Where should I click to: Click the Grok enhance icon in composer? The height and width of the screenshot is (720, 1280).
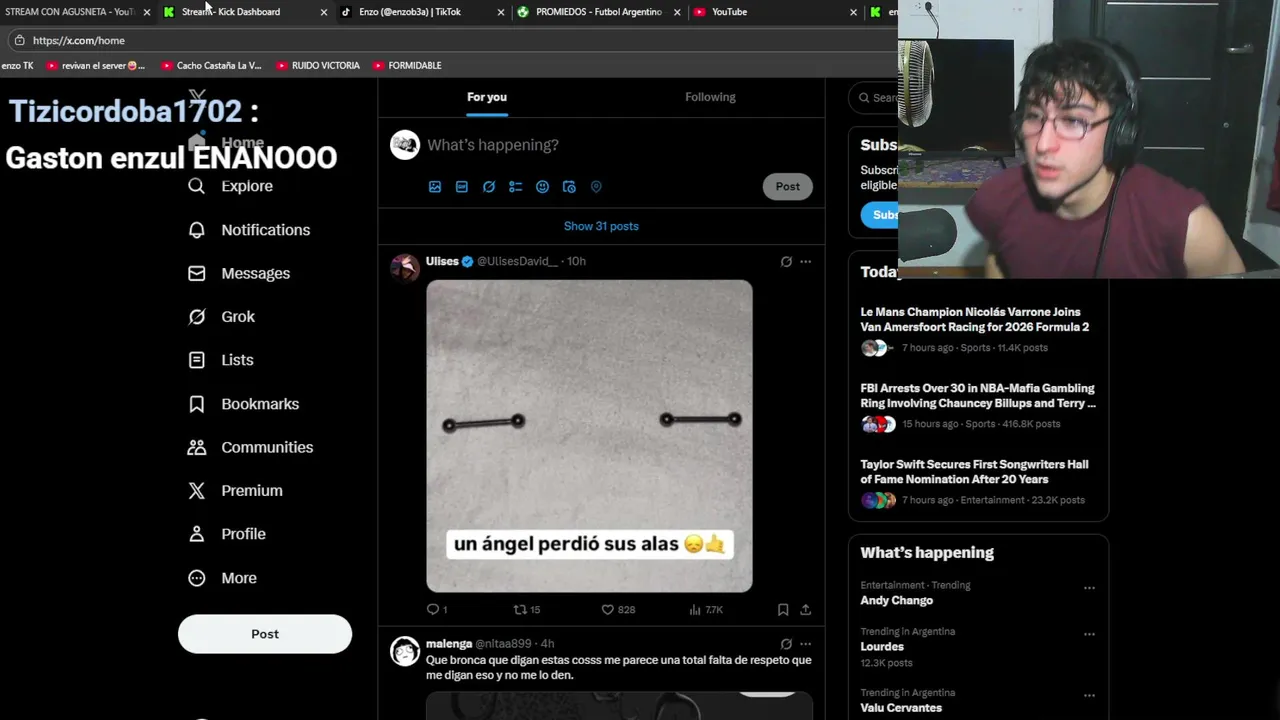tap(489, 187)
